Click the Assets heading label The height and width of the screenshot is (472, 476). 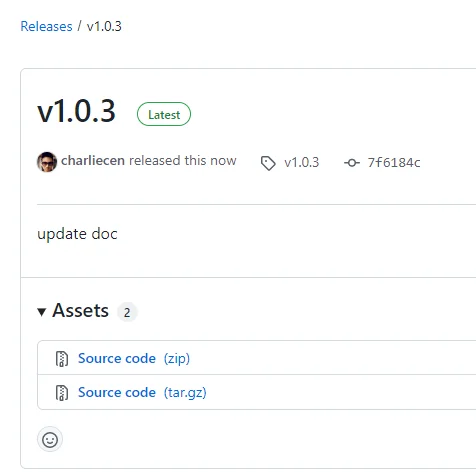(x=80, y=311)
